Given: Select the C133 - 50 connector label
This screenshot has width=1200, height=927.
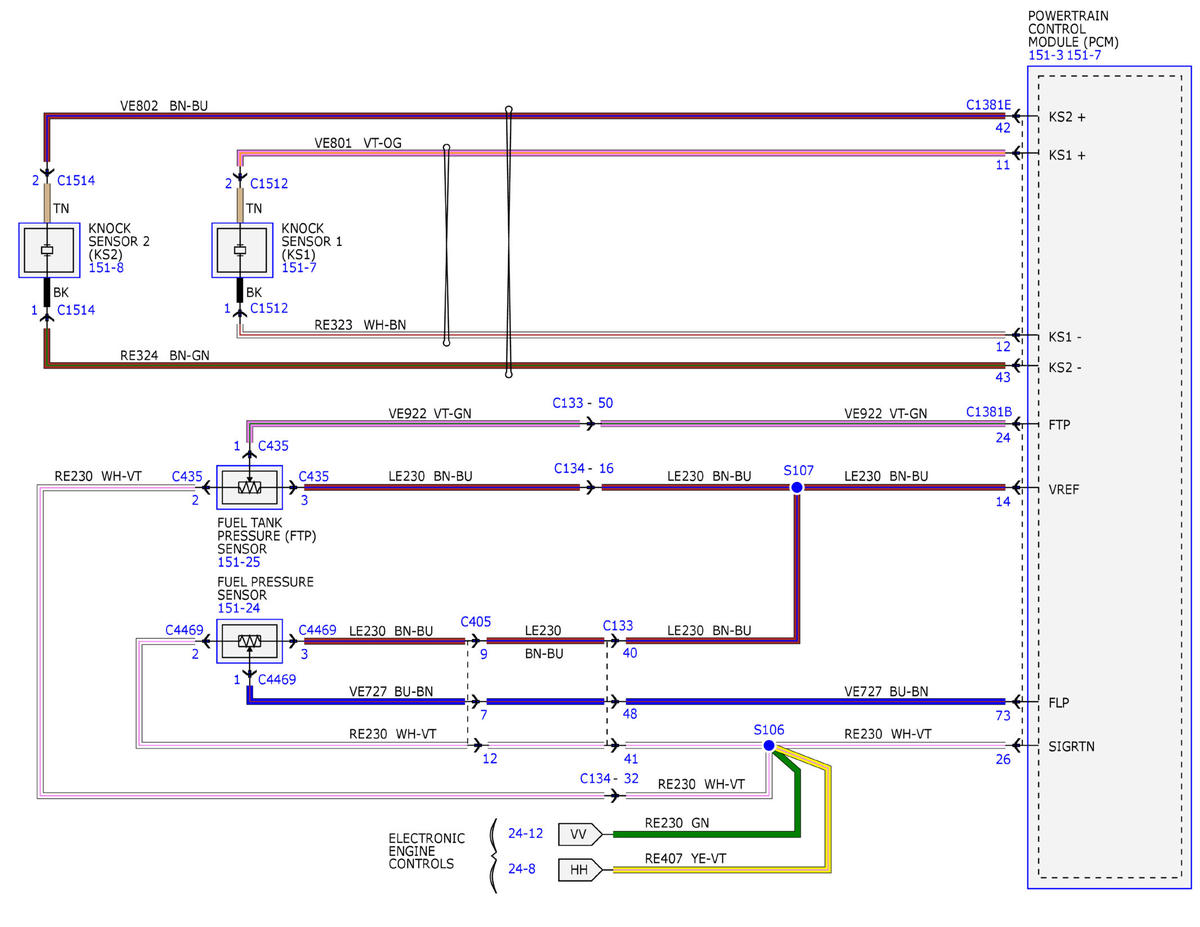Looking at the screenshot, I should click(583, 403).
